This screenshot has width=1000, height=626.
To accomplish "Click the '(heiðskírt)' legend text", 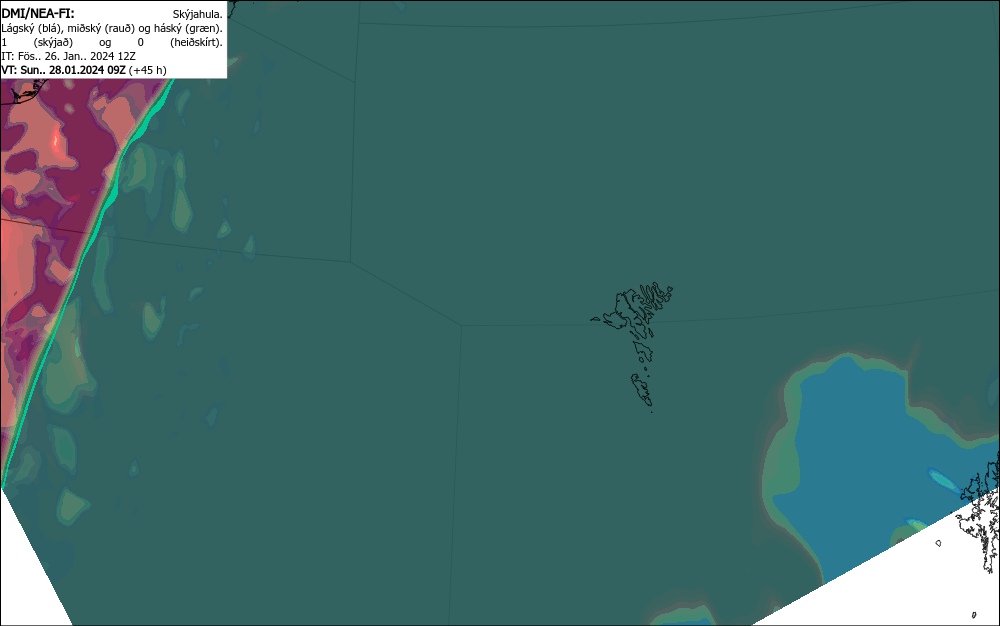I will pyautogui.click(x=196, y=42).
